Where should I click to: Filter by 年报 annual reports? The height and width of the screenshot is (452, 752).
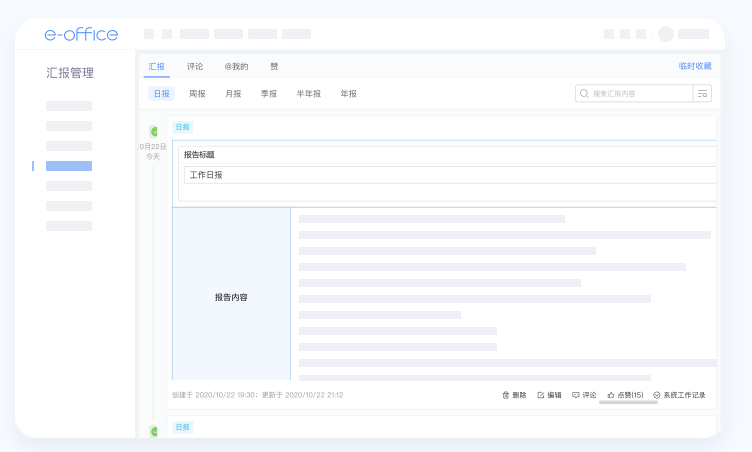348,94
